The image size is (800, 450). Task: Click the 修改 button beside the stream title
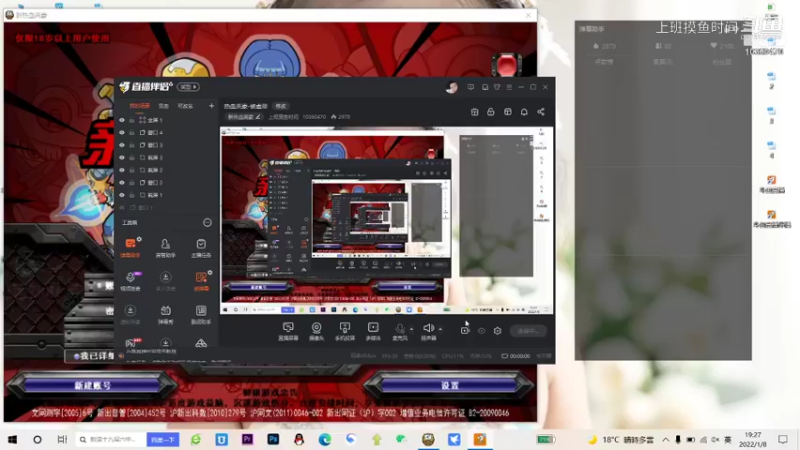[x=281, y=106]
